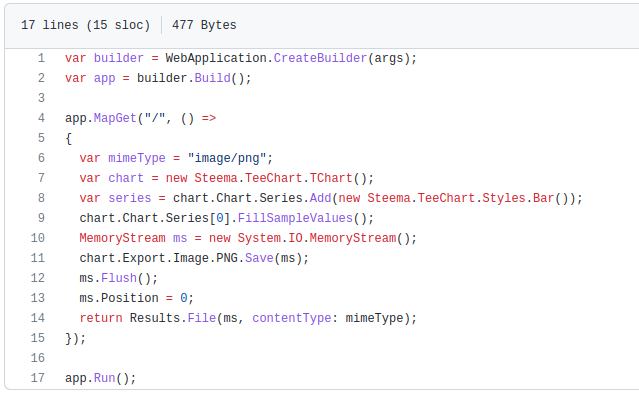Click line number 15
Image resolution: width=639 pixels, height=399 pixels.
37,337
